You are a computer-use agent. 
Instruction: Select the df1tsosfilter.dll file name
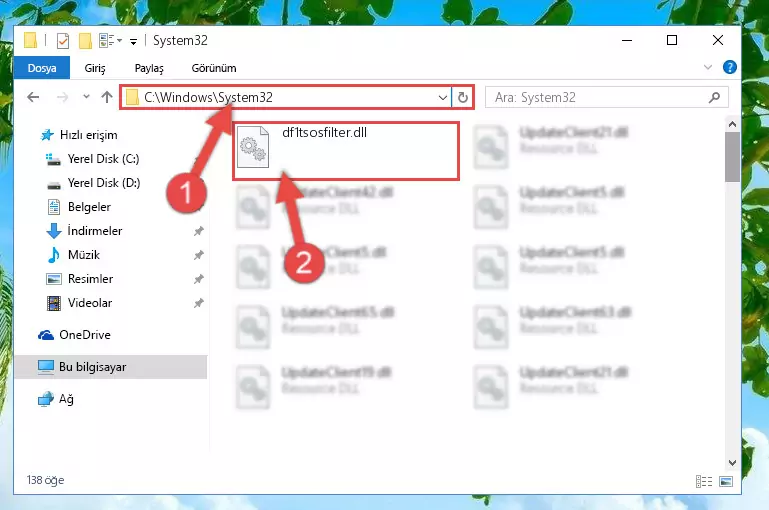[x=325, y=133]
